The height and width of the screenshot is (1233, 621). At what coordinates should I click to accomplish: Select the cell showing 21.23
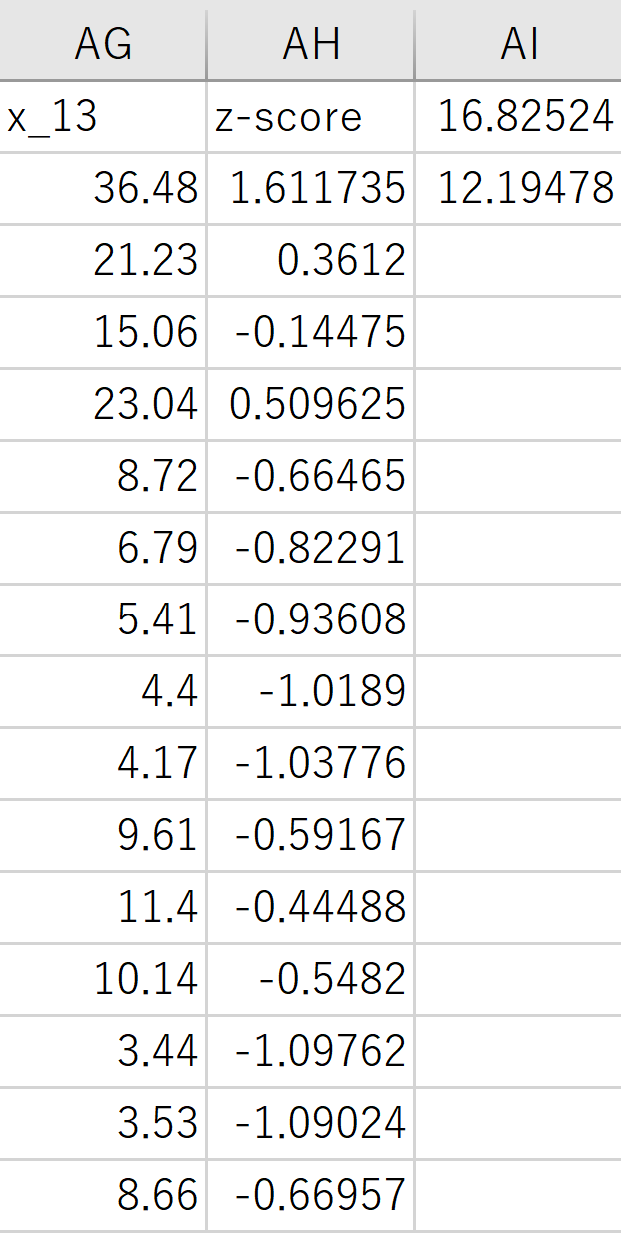(x=103, y=260)
